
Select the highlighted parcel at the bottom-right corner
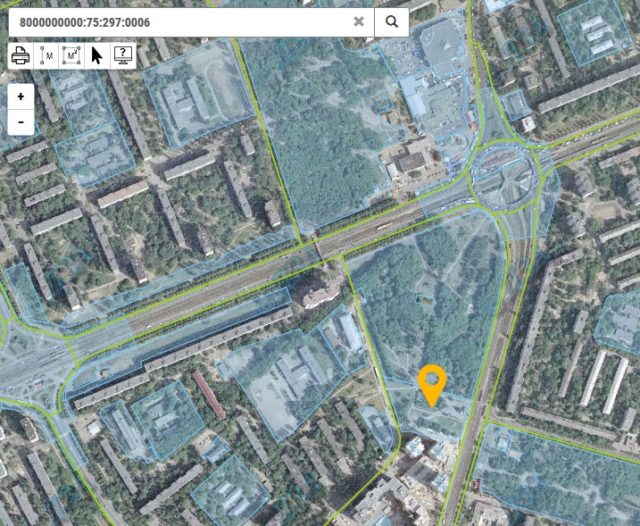tap(560, 480)
